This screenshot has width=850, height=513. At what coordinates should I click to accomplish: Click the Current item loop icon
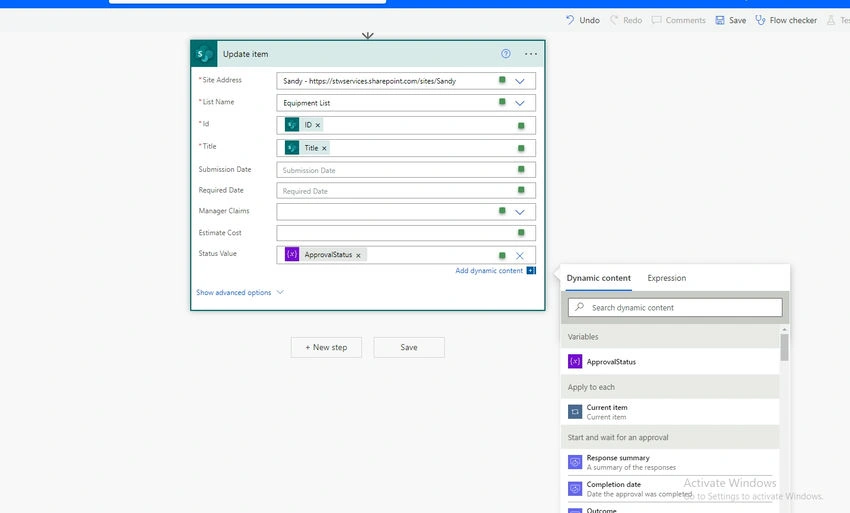click(x=575, y=412)
